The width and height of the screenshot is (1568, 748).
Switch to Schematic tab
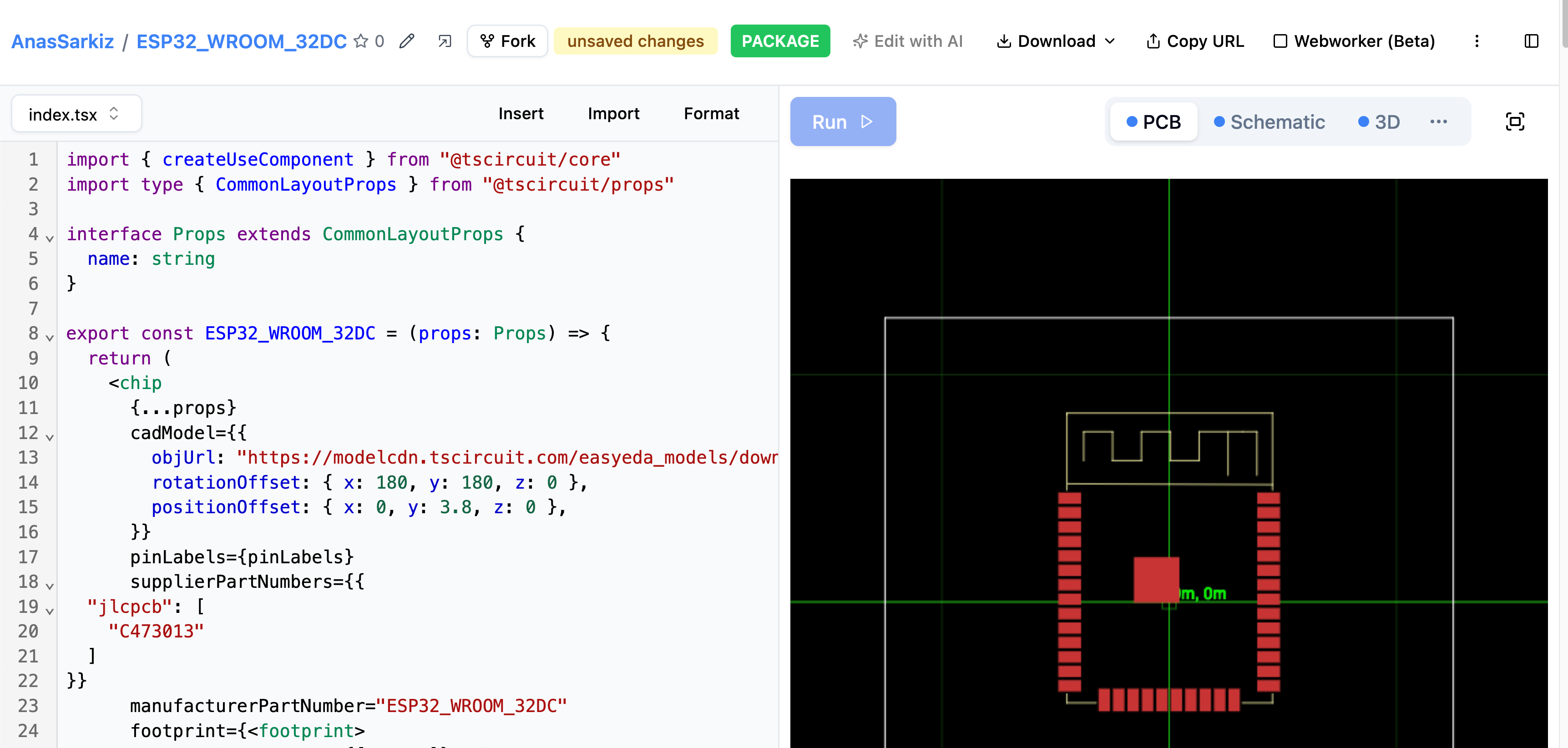pyautogui.click(x=1269, y=122)
